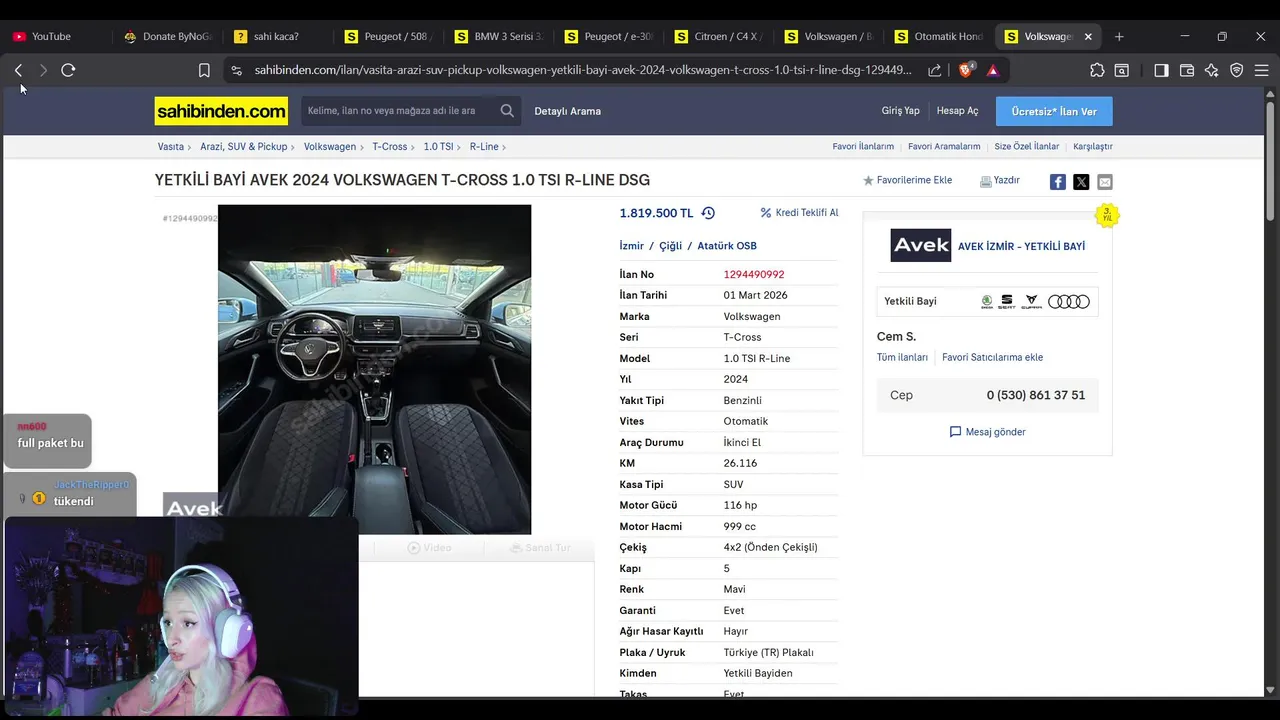Open the Brave Wallet icon
The width and height of the screenshot is (1280, 720).
(1187, 70)
